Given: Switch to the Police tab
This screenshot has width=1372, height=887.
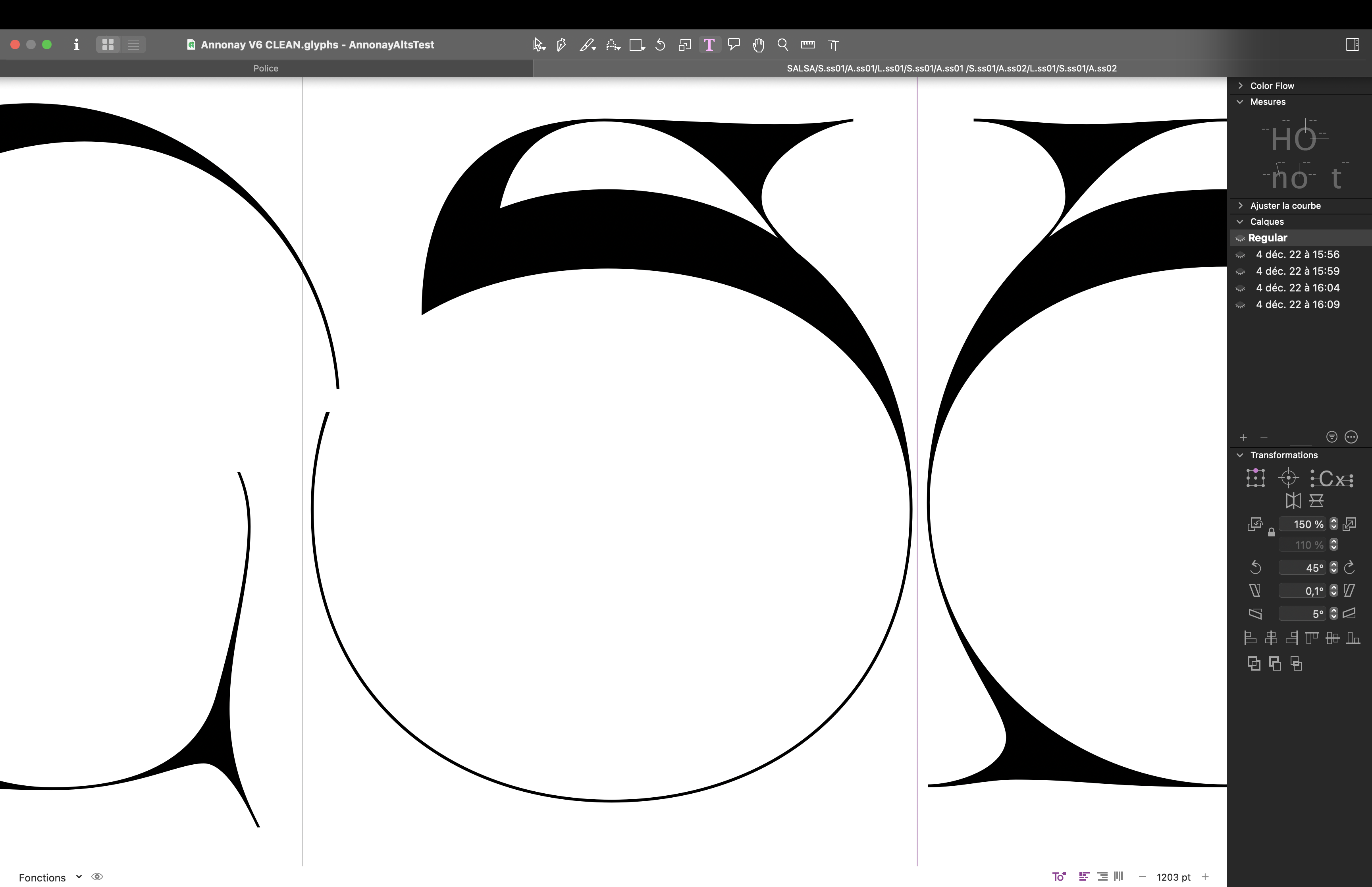Looking at the screenshot, I should click(266, 68).
